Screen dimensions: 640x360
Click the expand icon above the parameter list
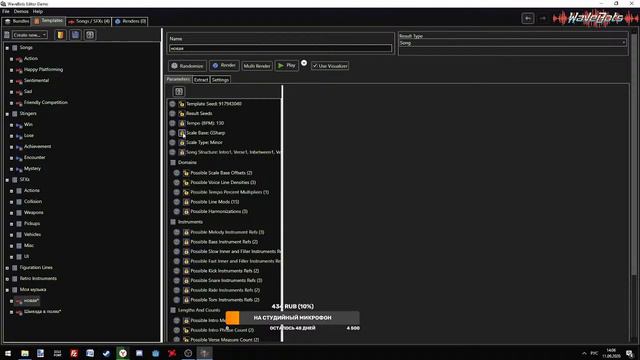tap(179, 91)
